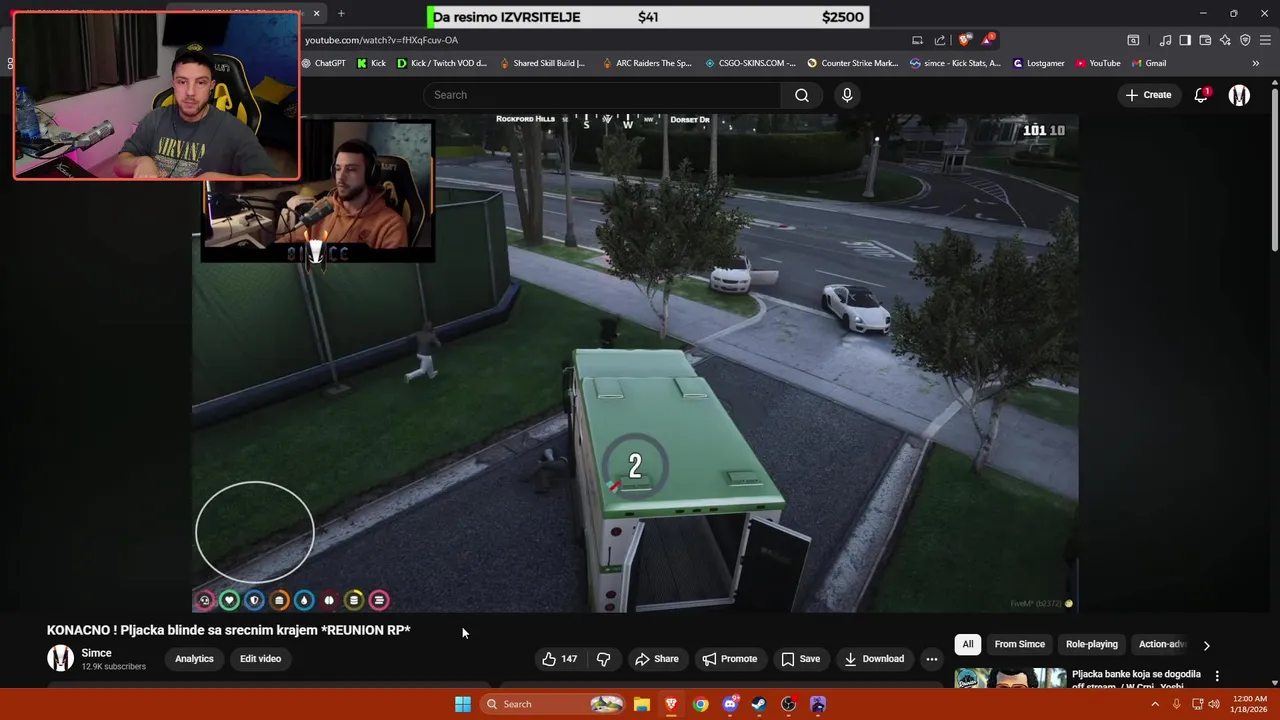Screen dimensions: 1280x720
Task: Like the video showing 147 likes
Action: click(560, 659)
